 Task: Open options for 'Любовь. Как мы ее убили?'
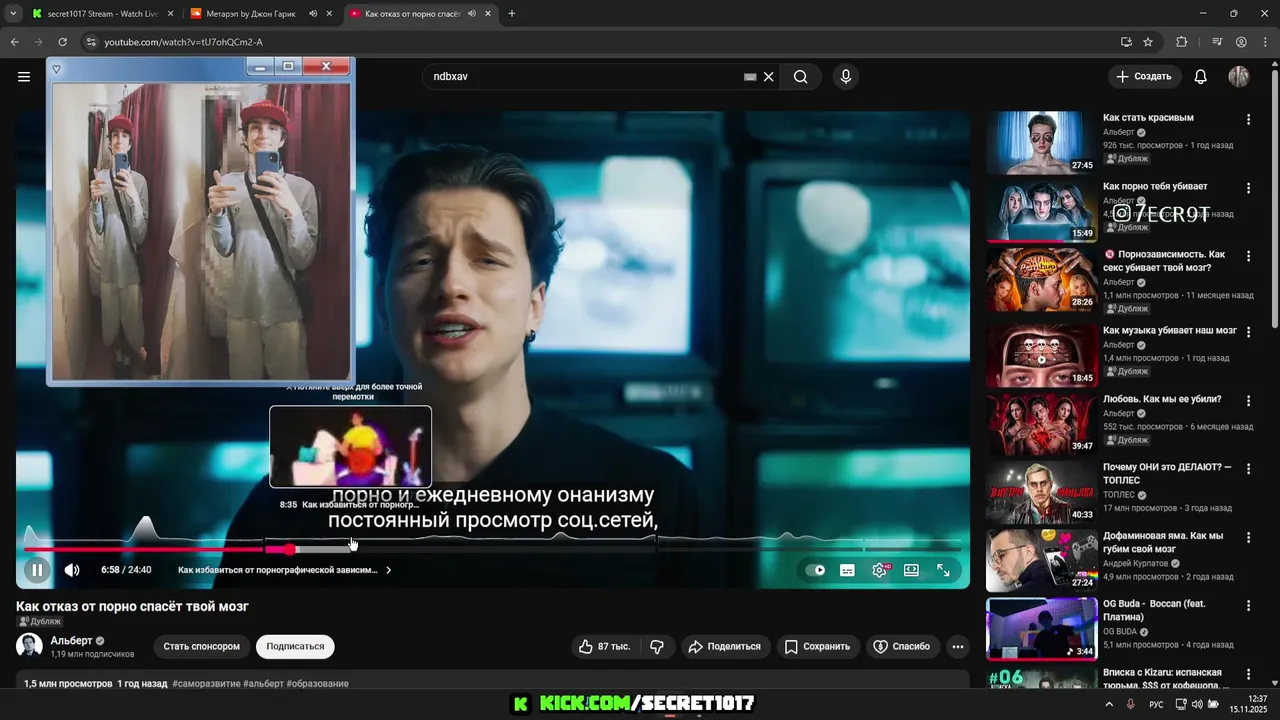click(x=1248, y=401)
